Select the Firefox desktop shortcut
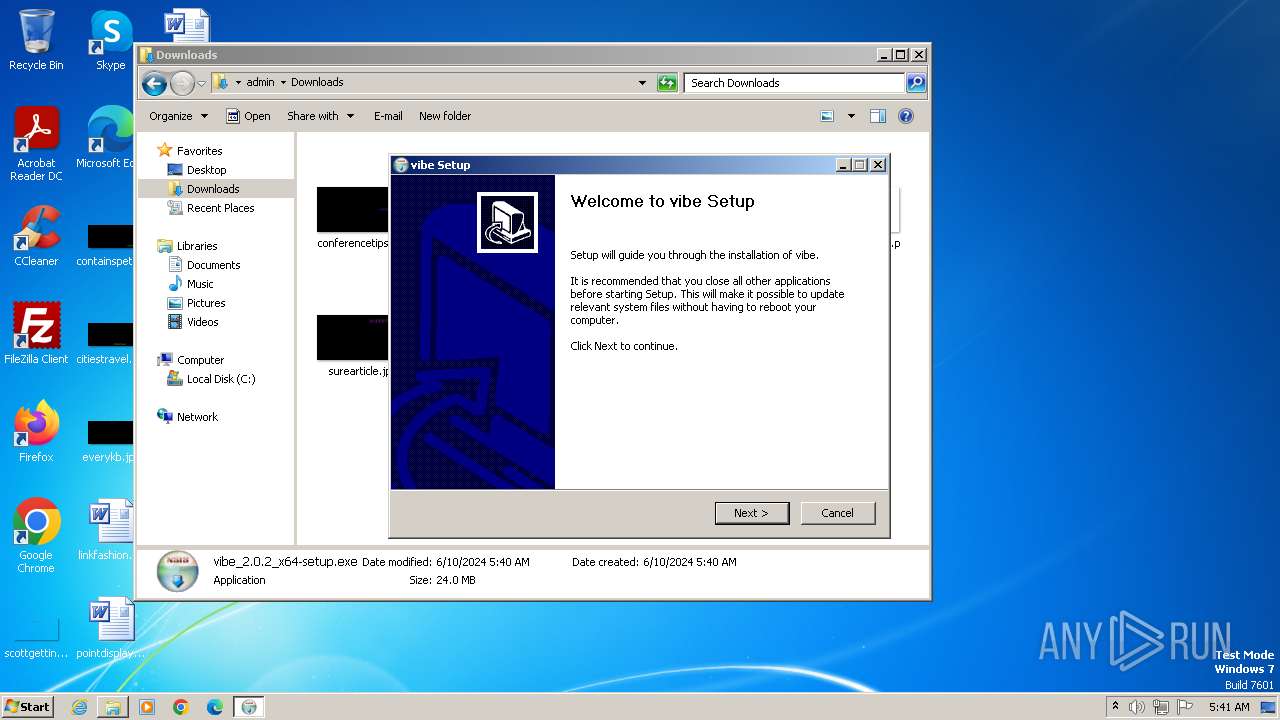1280x720 pixels. pyautogui.click(x=36, y=432)
